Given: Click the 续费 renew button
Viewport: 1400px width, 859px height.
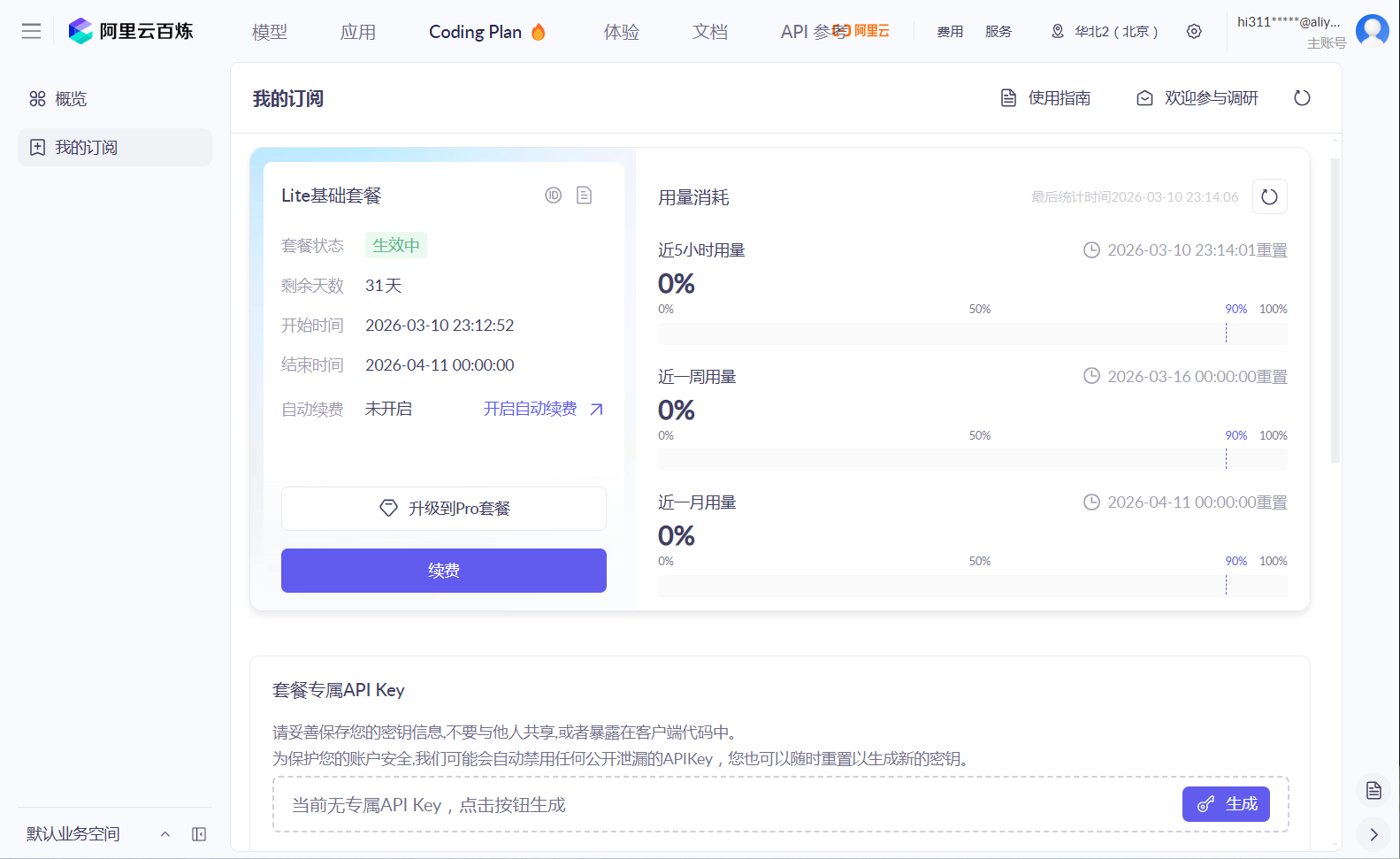Looking at the screenshot, I should (x=444, y=571).
